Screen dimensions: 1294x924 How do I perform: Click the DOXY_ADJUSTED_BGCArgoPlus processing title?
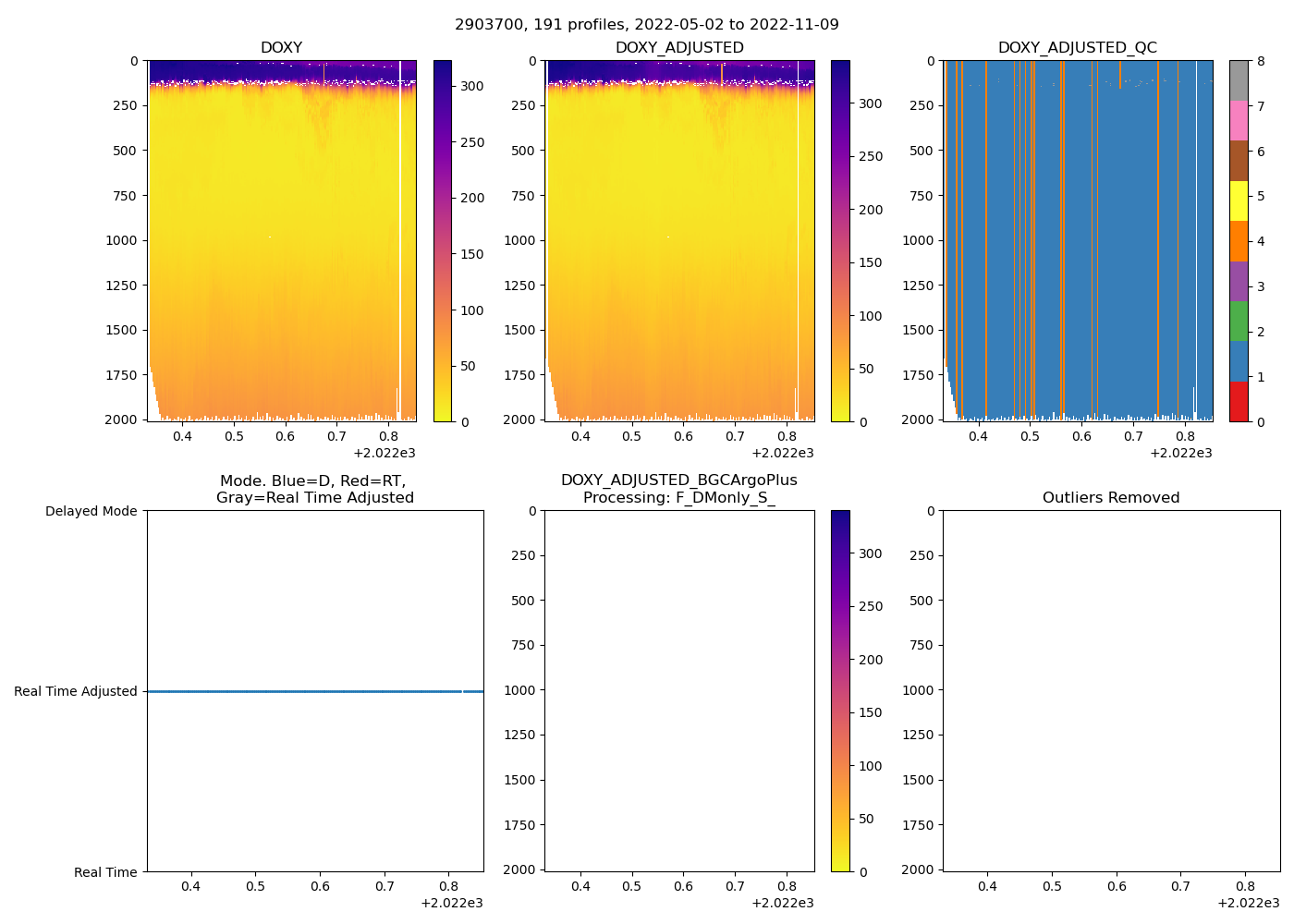click(679, 489)
